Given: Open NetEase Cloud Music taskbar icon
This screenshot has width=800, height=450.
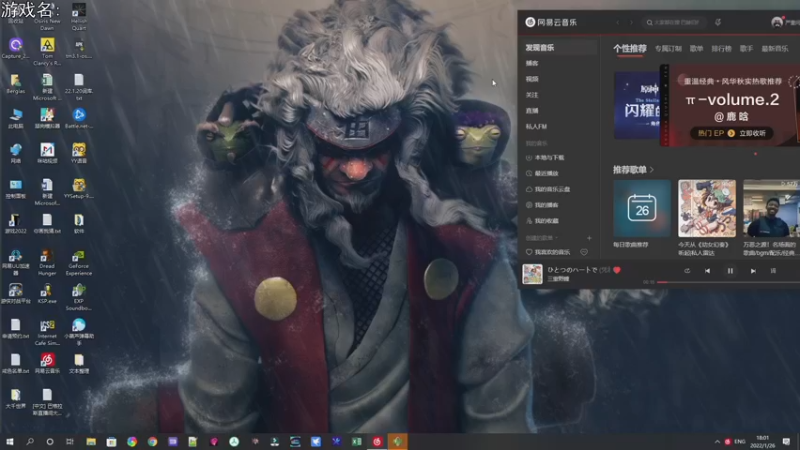Looking at the screenshot, I should (377, 442).
